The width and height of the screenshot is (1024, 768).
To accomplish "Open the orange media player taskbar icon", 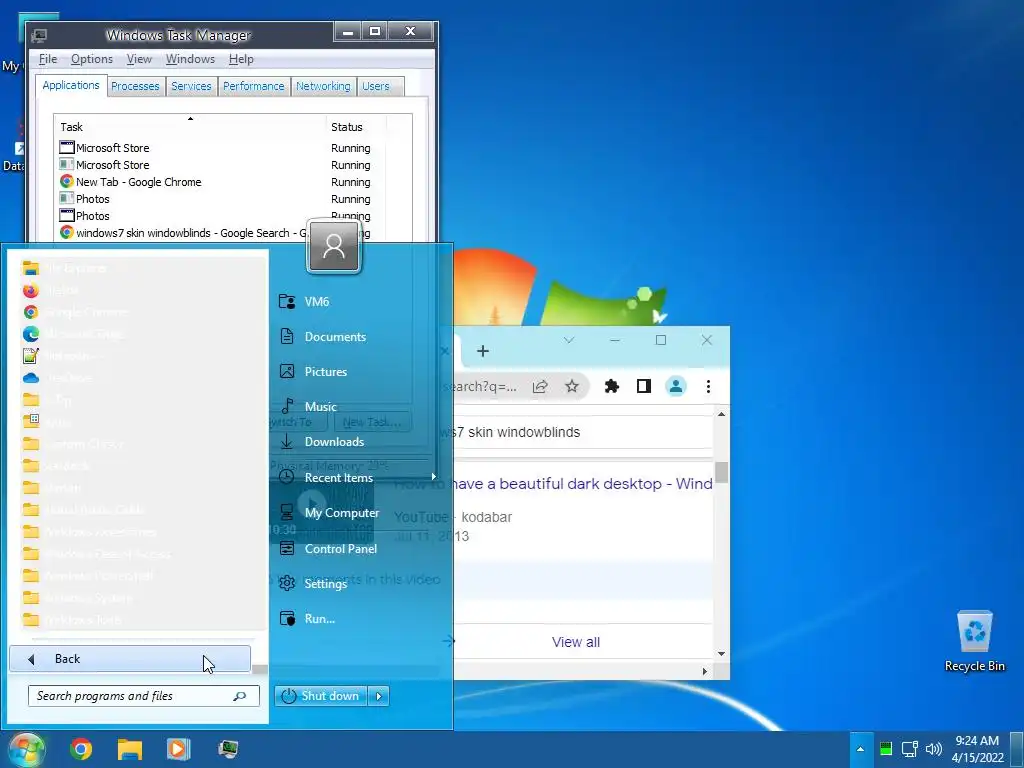I will click(178, 749).
